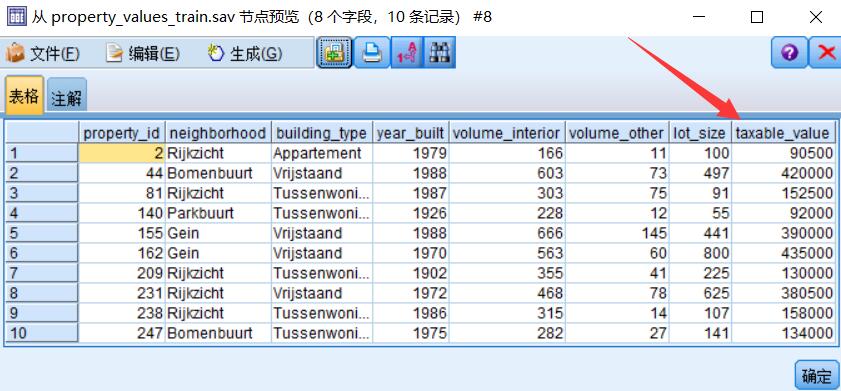Click the binoculars search icon
841x391 pixels.
pyautogui.click(x=439, y=53)
